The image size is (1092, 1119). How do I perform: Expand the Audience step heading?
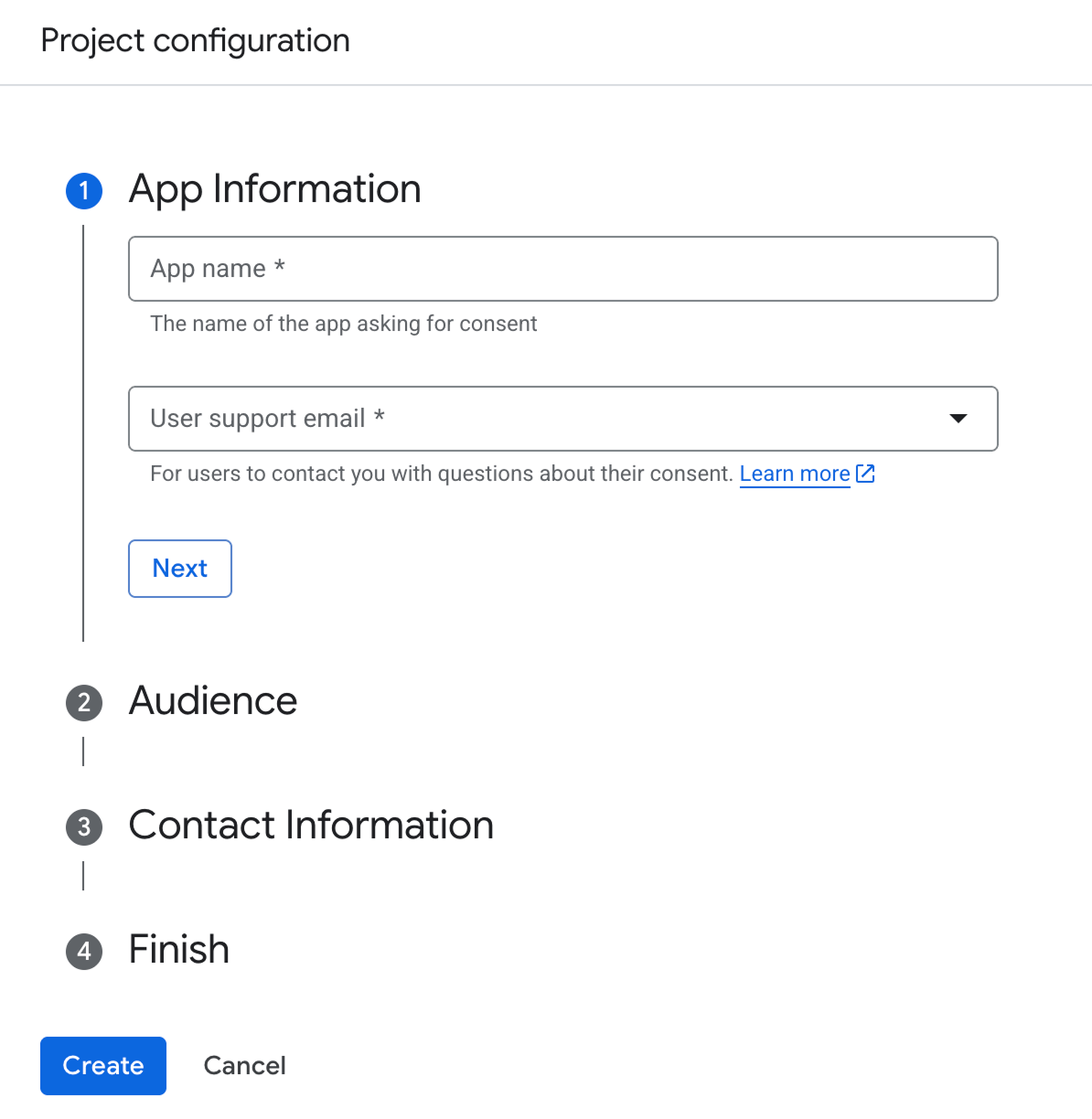point(213,701)
